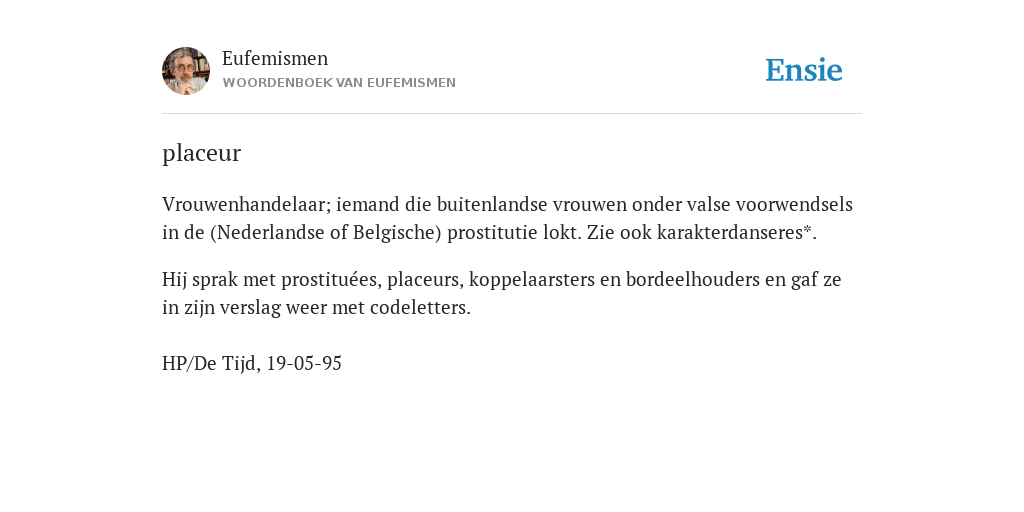Click the word prostituées in the example

point(331,280)
